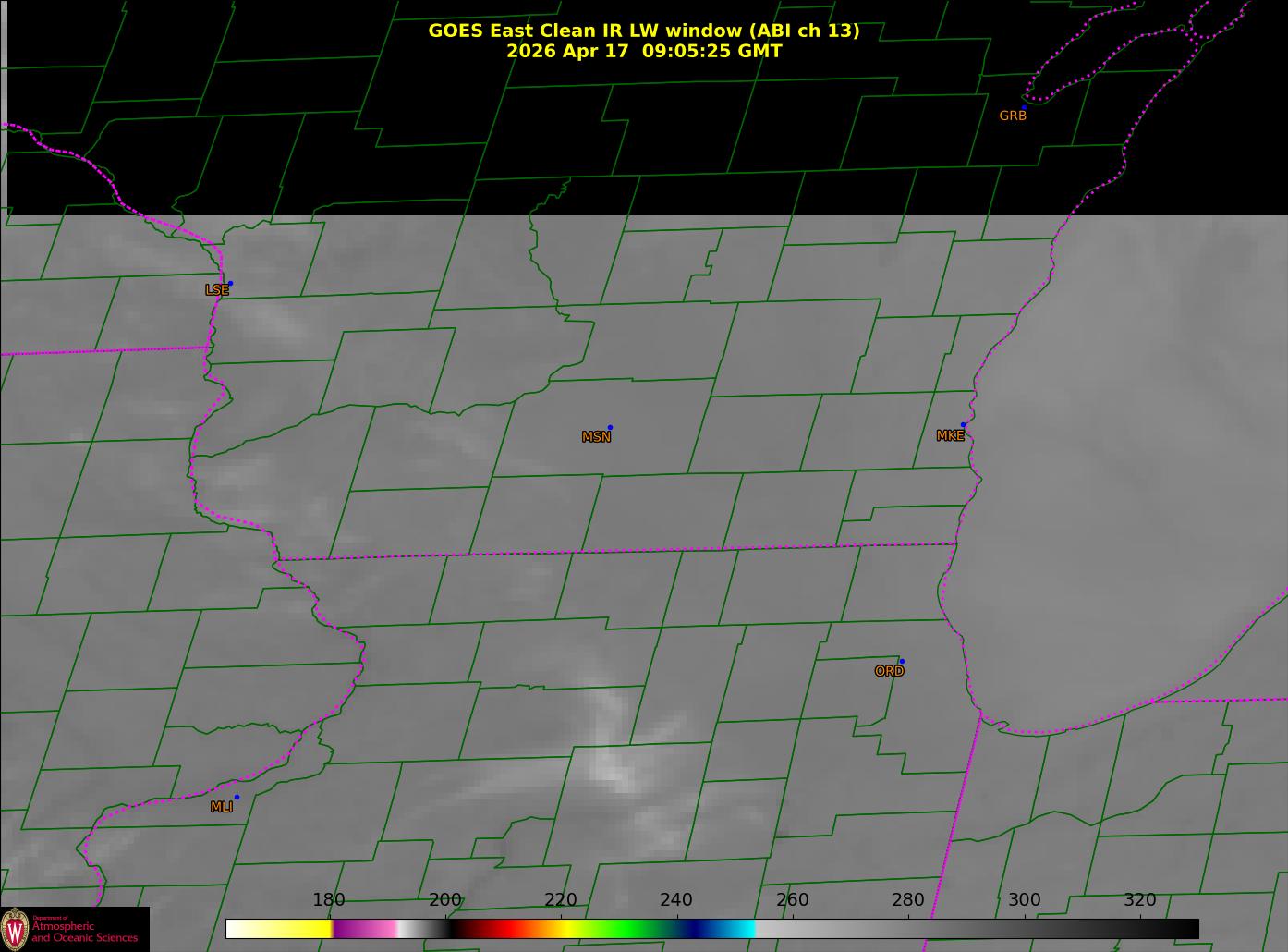
Task: Open the Atmospheric and Oceanic Sciences link
Action: point(85,932)
